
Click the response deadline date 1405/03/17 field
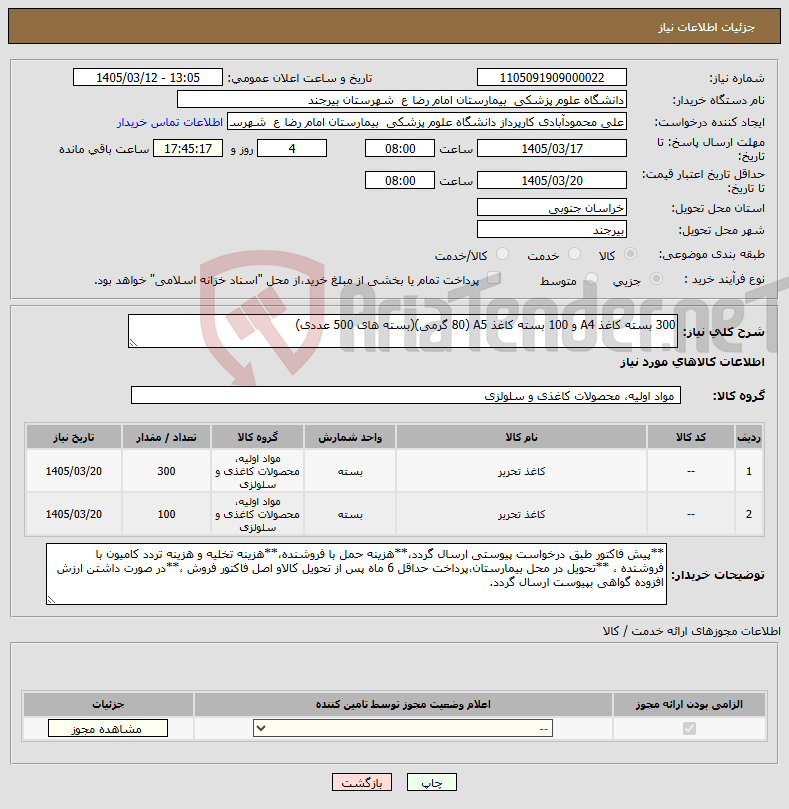click(x=552, y=149)
